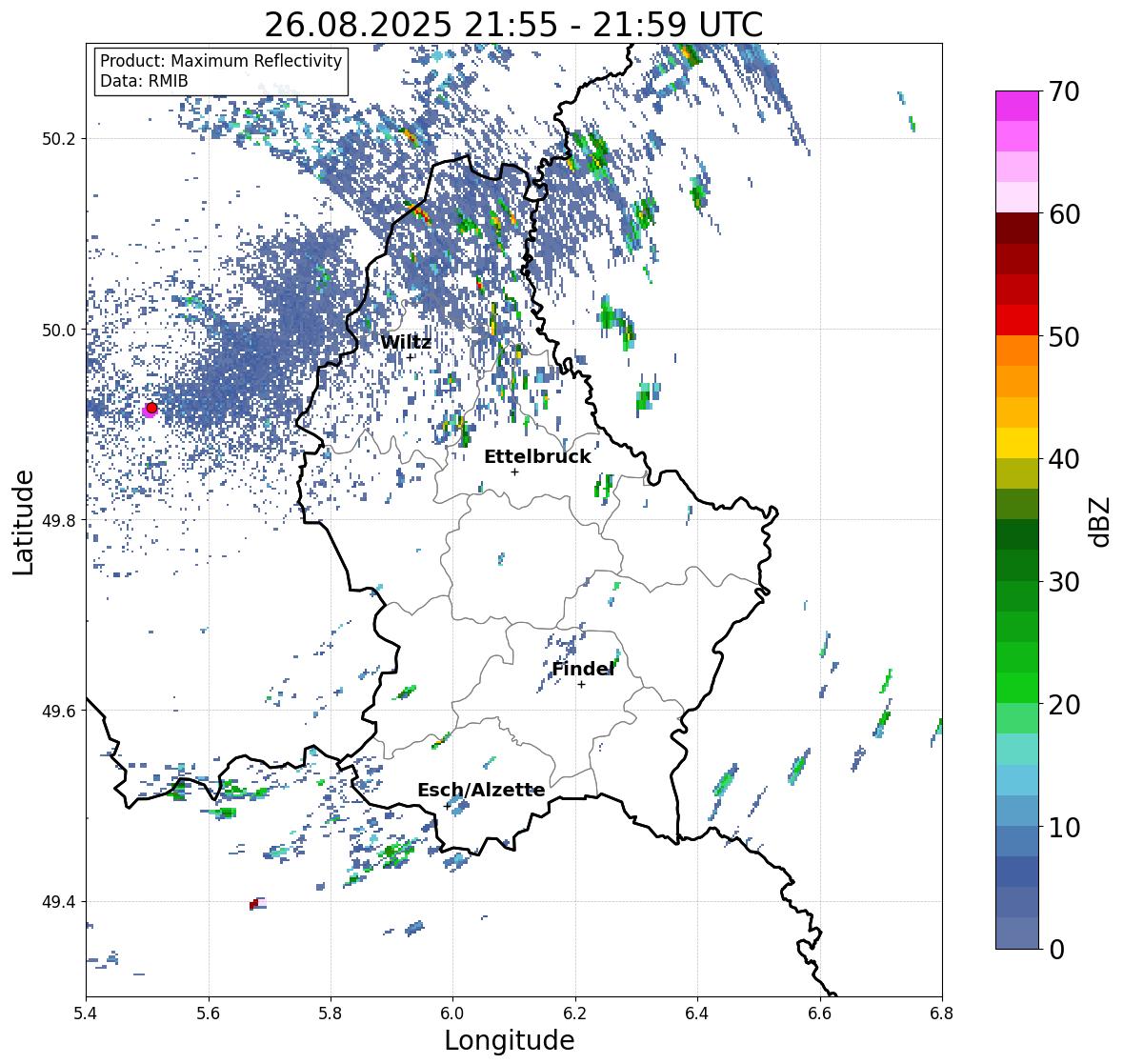Image resolution: width=1123 pixels, height=1064 pixels.
Task: Click latitude tick label 49.4
Action: tap(59, 902)
